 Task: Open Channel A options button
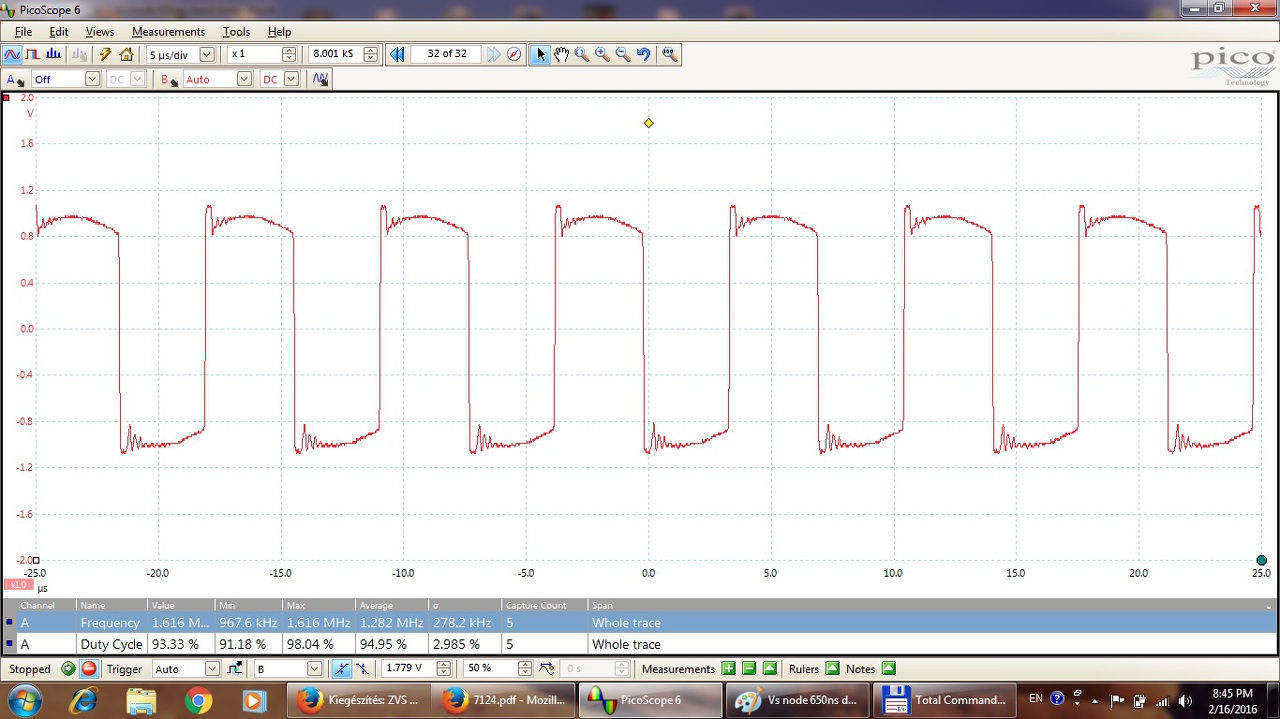(14, 79)
